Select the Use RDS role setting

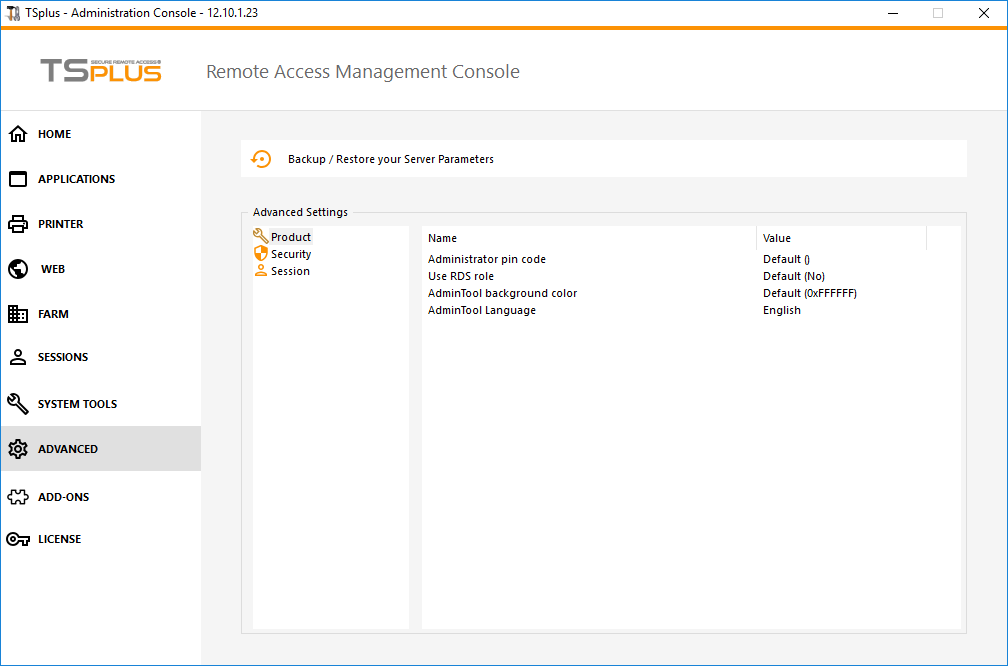[x=461, y=276]
